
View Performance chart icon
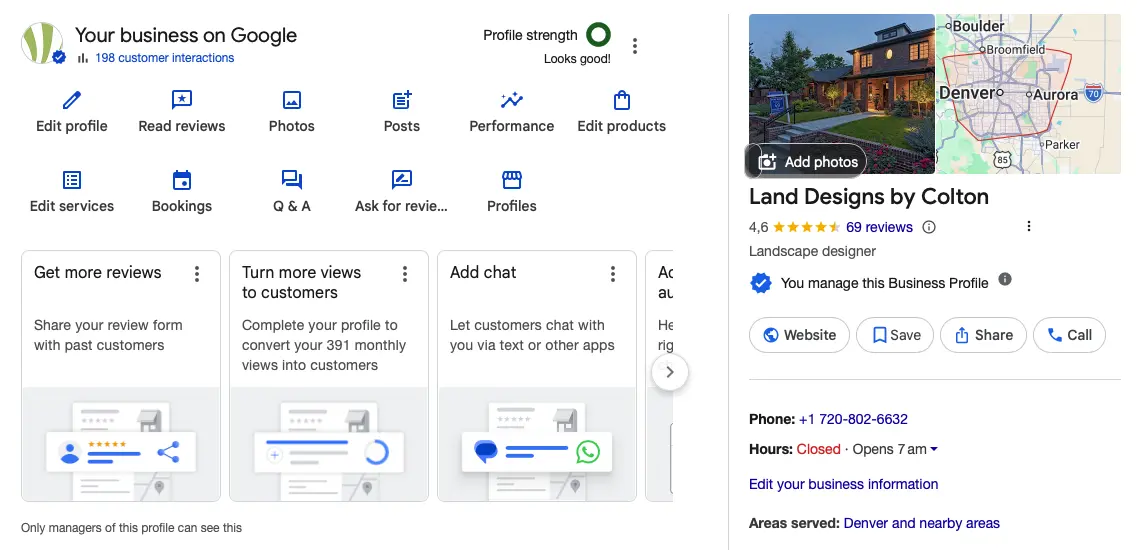(x=512, y=101)
